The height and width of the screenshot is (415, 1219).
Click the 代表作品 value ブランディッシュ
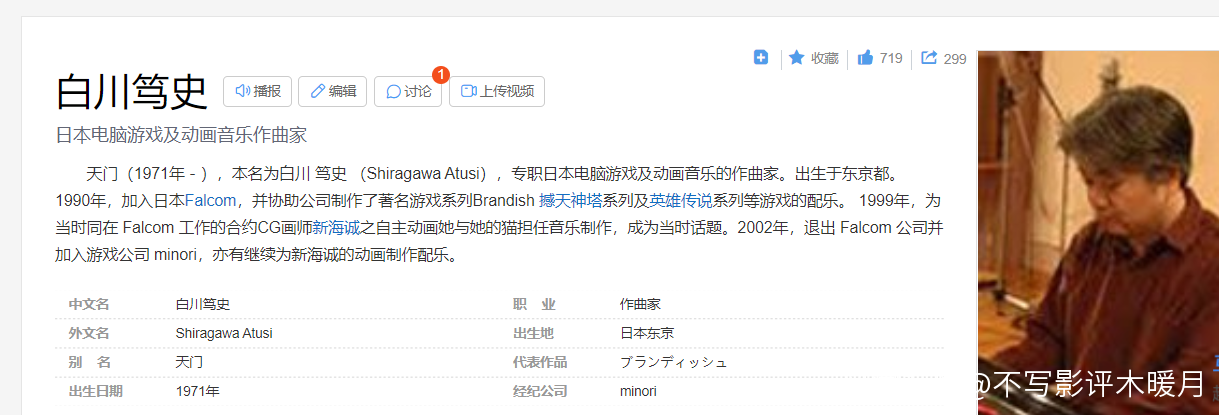pyautogui.click(x=673, y=361)
